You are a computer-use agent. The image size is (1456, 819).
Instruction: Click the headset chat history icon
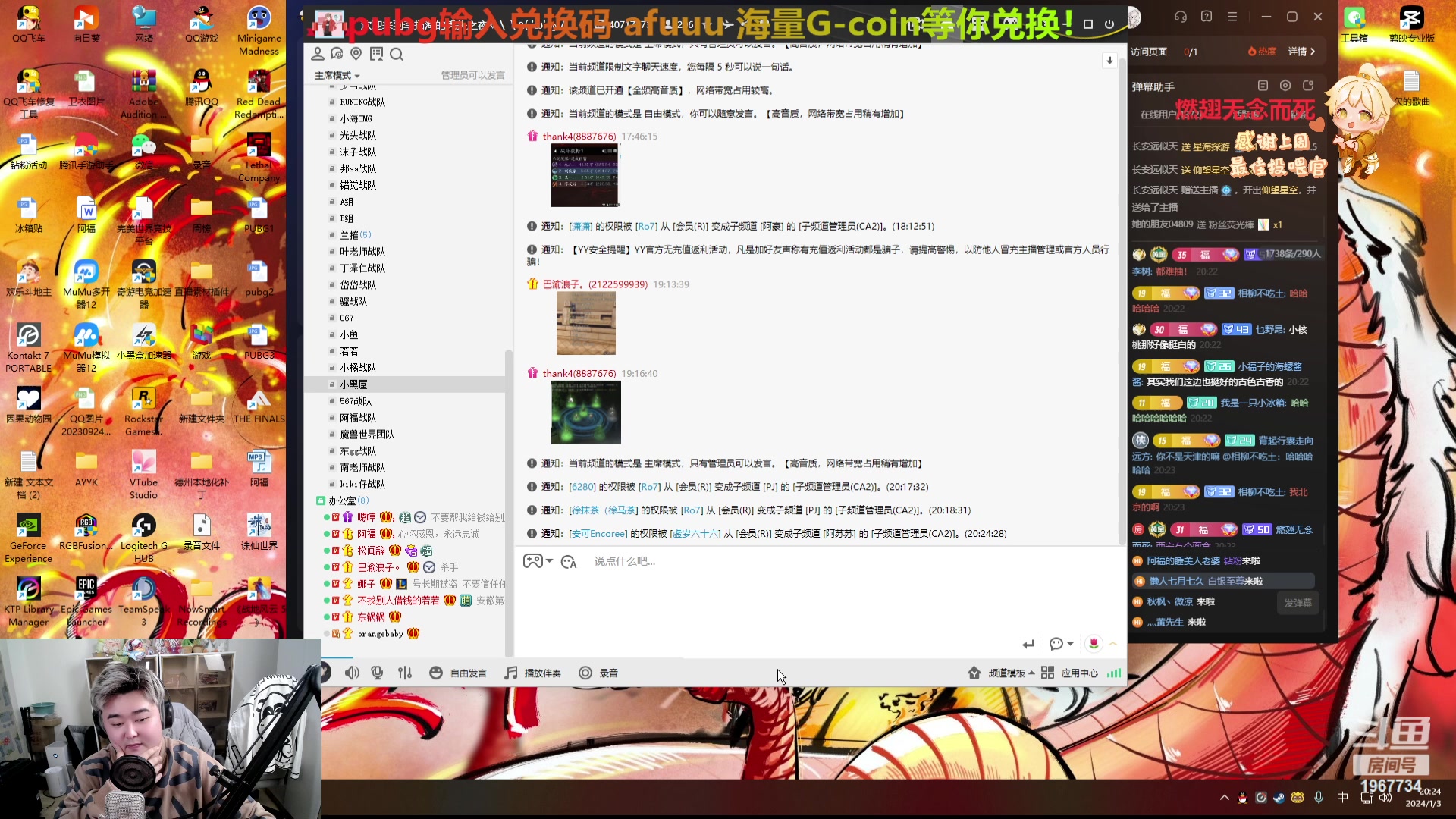(x=337, y=54)
